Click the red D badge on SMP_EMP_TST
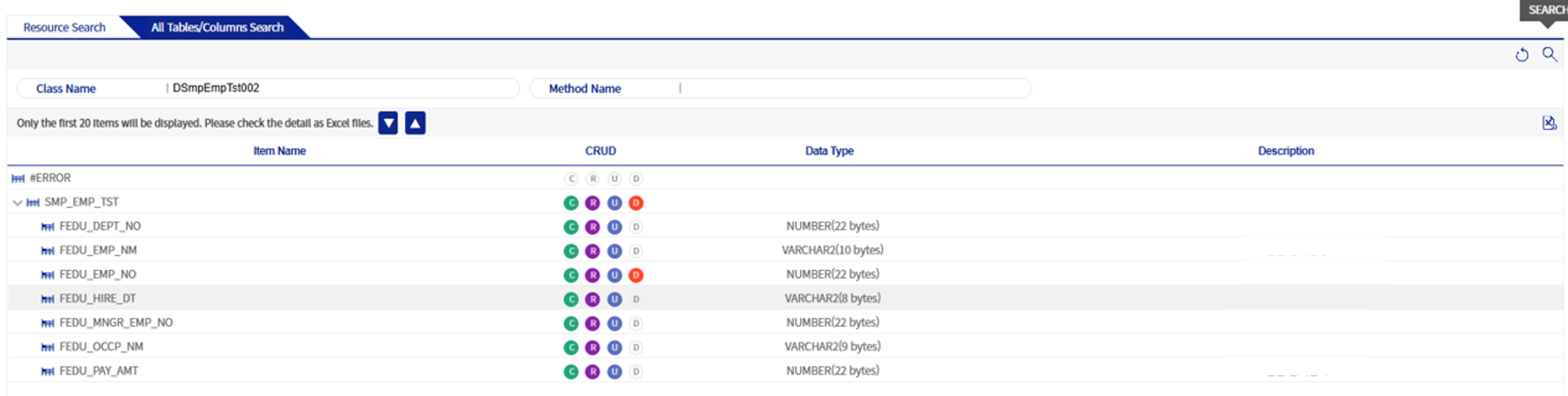 pos(636,203)
